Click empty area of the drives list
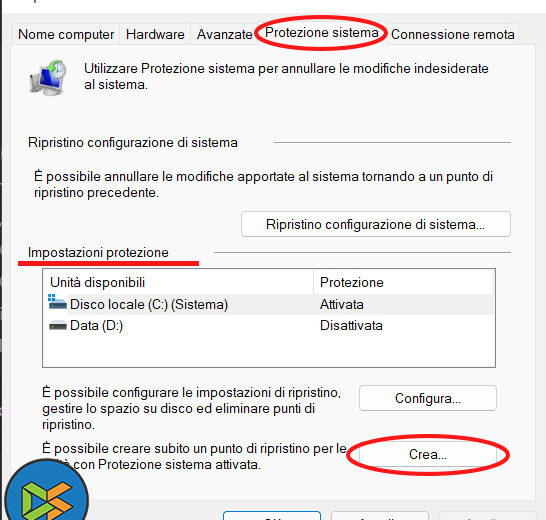This screenshot has height=520, width=546. (268, 351)
